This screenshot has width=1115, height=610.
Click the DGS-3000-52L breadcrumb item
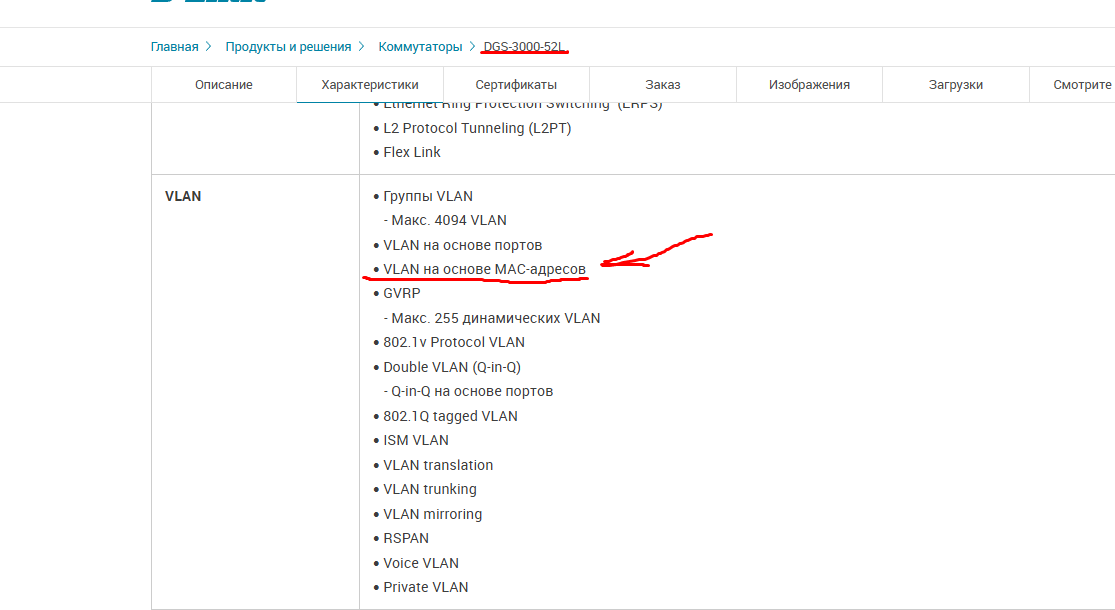[524, 47]
